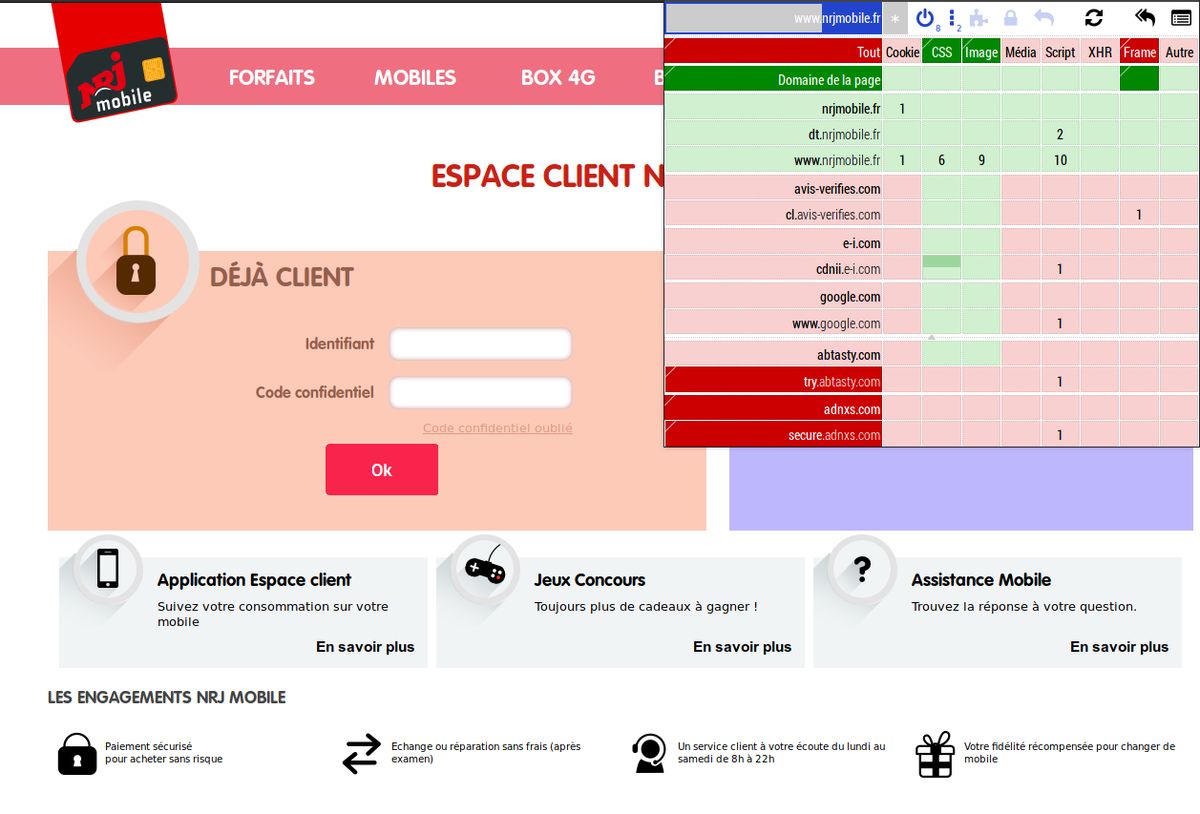Click the reload page icon

[x=1094, y=18]
